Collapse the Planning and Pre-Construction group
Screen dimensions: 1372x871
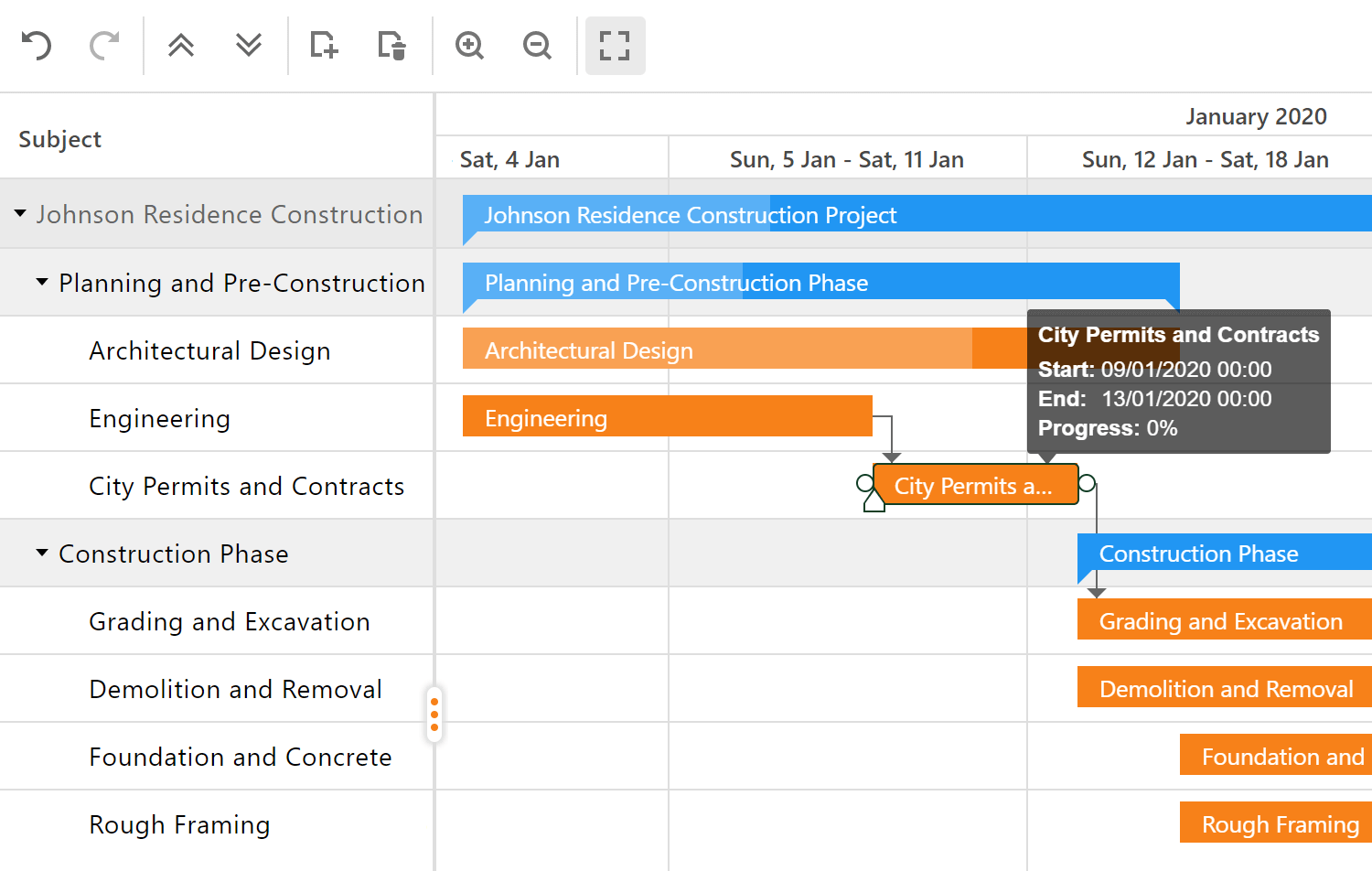pyautogui.click(x=41, y=282)
